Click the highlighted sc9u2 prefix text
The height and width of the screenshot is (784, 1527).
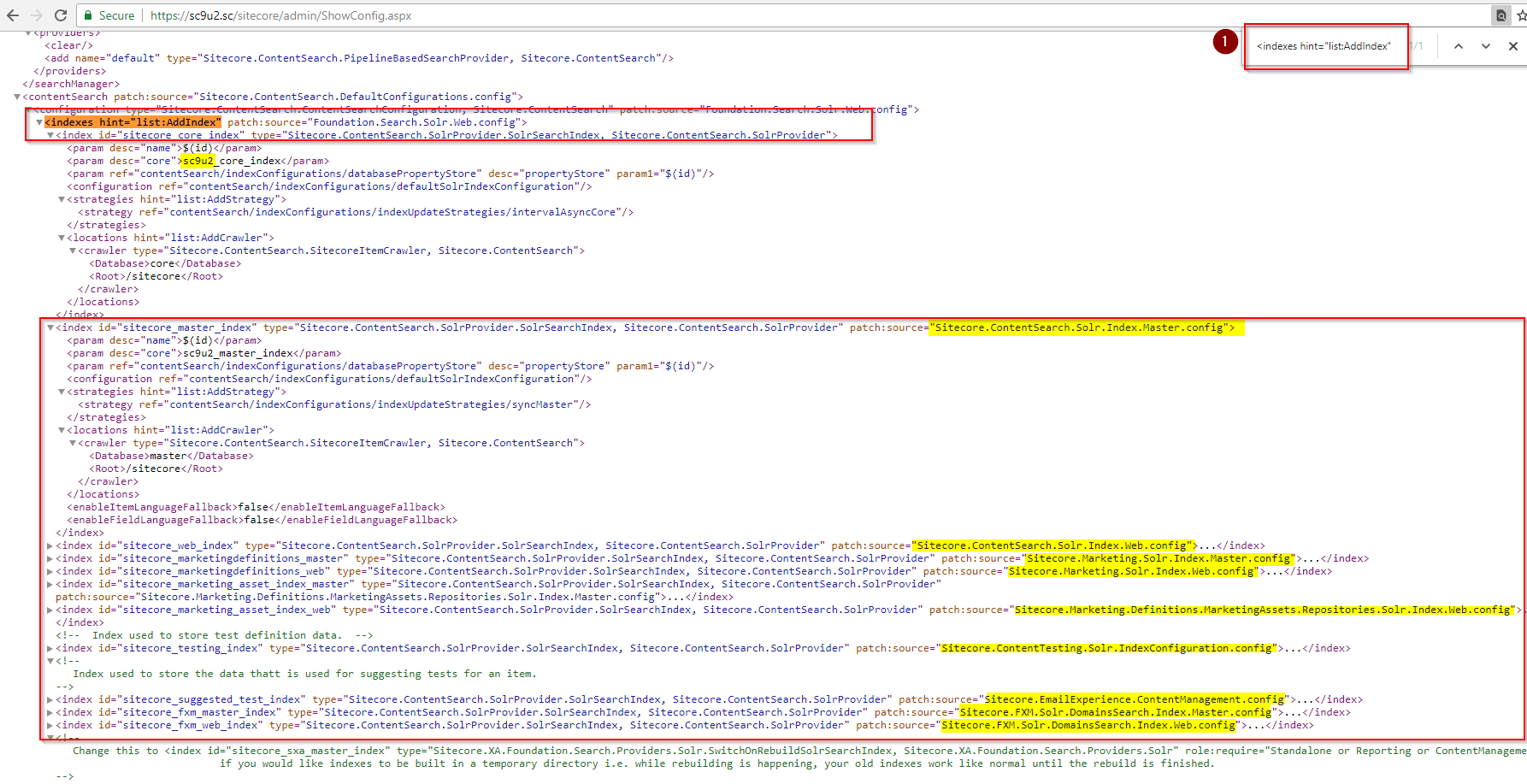coord(198,161)
